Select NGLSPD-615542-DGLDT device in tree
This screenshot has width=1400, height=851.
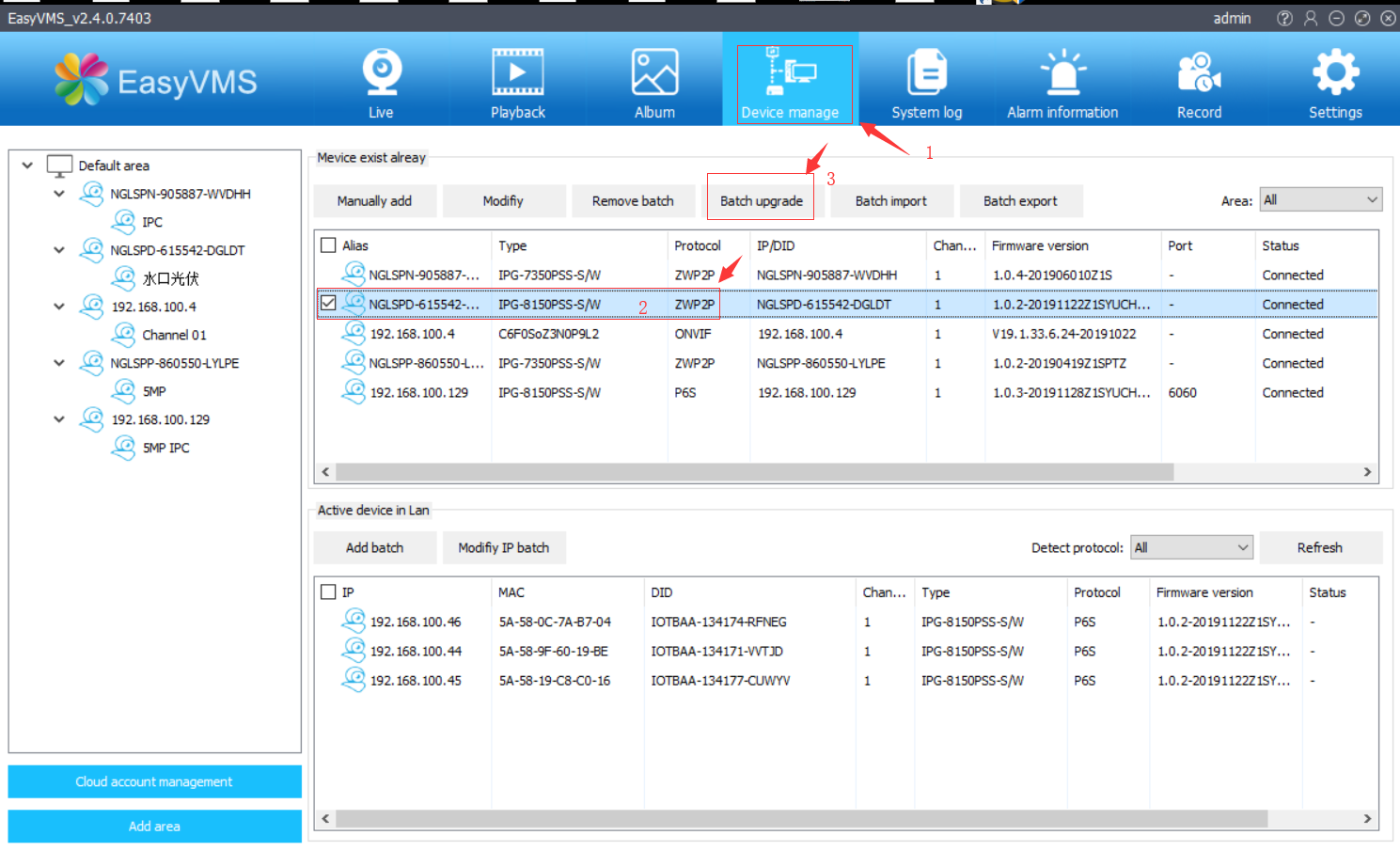177,250
